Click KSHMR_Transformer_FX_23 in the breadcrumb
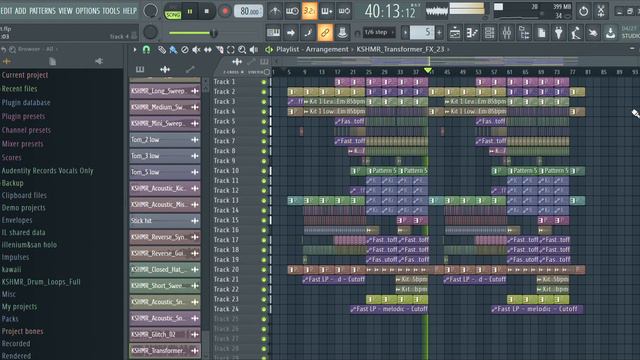 pyautogui.click(x=400, y=49)
